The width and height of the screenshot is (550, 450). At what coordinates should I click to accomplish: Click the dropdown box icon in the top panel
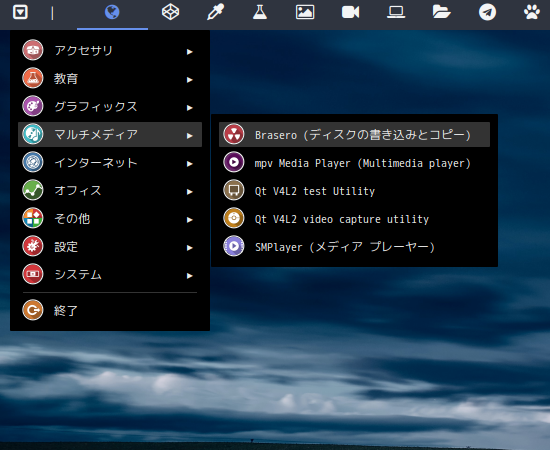[20, 13]
